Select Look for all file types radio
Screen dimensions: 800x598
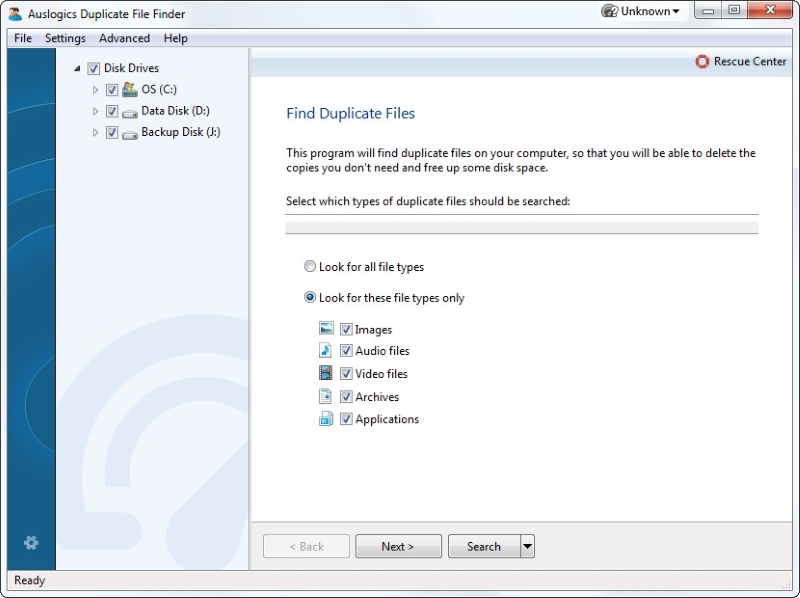310,266
